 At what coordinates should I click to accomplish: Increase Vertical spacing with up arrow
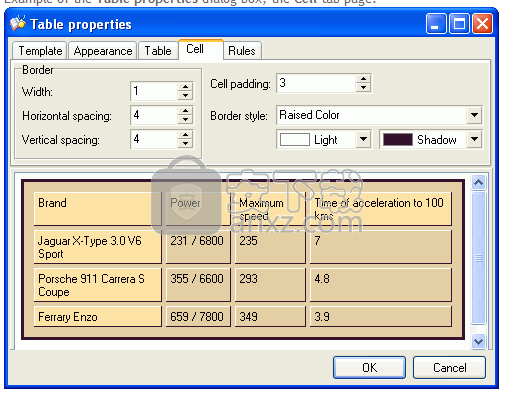(x=185, y=135)
